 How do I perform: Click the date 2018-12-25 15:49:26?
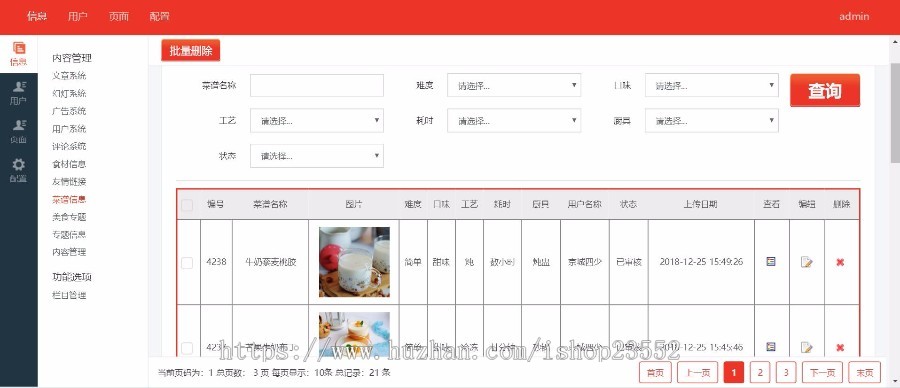click(701, 262)
